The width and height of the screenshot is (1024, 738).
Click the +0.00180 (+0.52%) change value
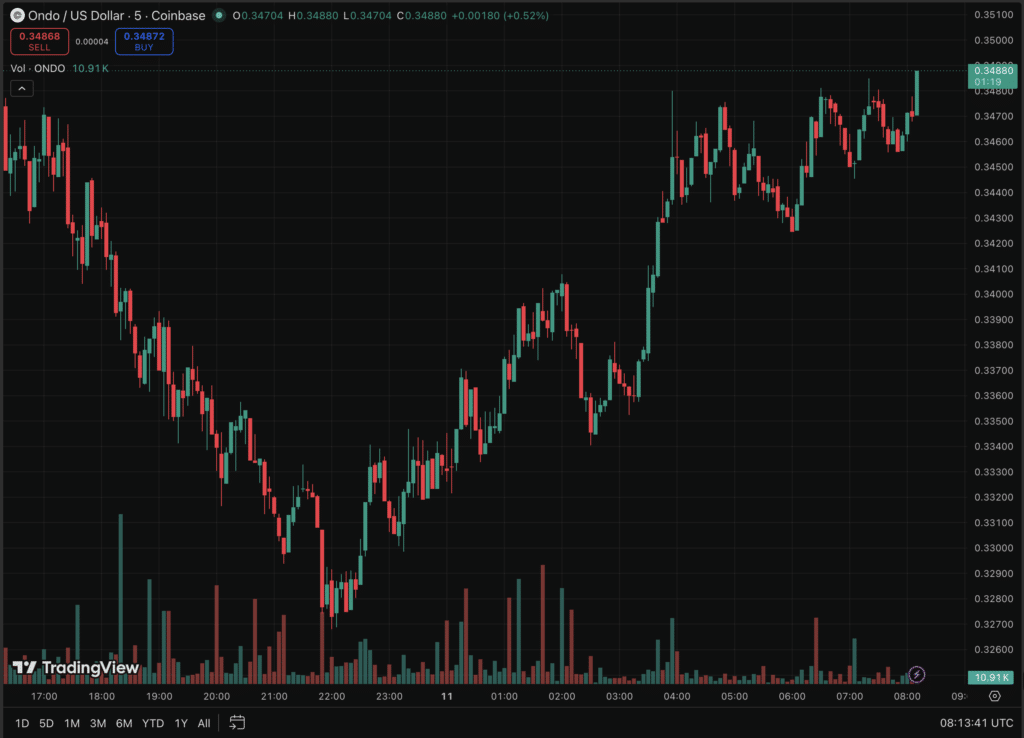point(500,16)
